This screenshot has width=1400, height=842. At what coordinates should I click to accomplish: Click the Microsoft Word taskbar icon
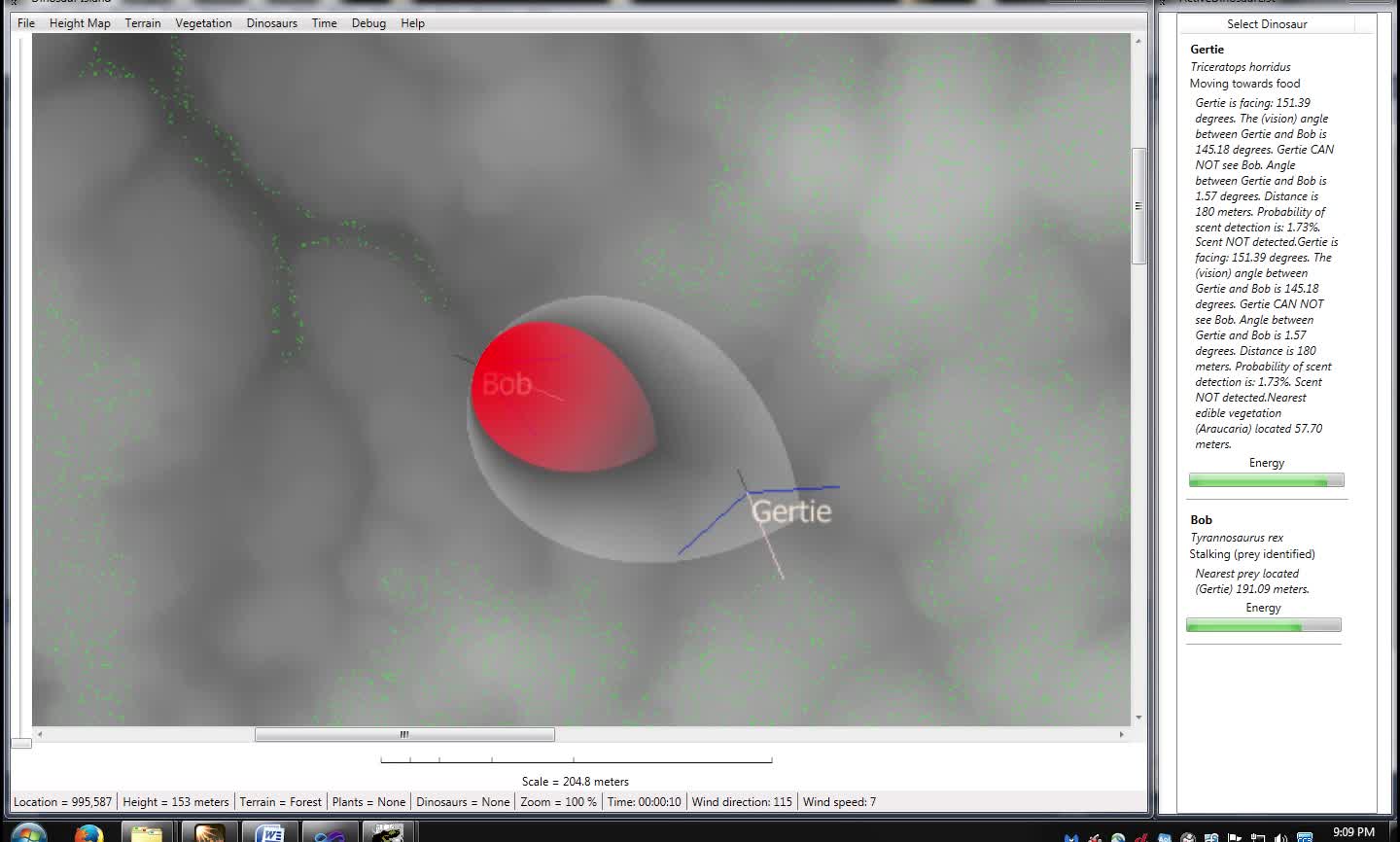point(268,833)
